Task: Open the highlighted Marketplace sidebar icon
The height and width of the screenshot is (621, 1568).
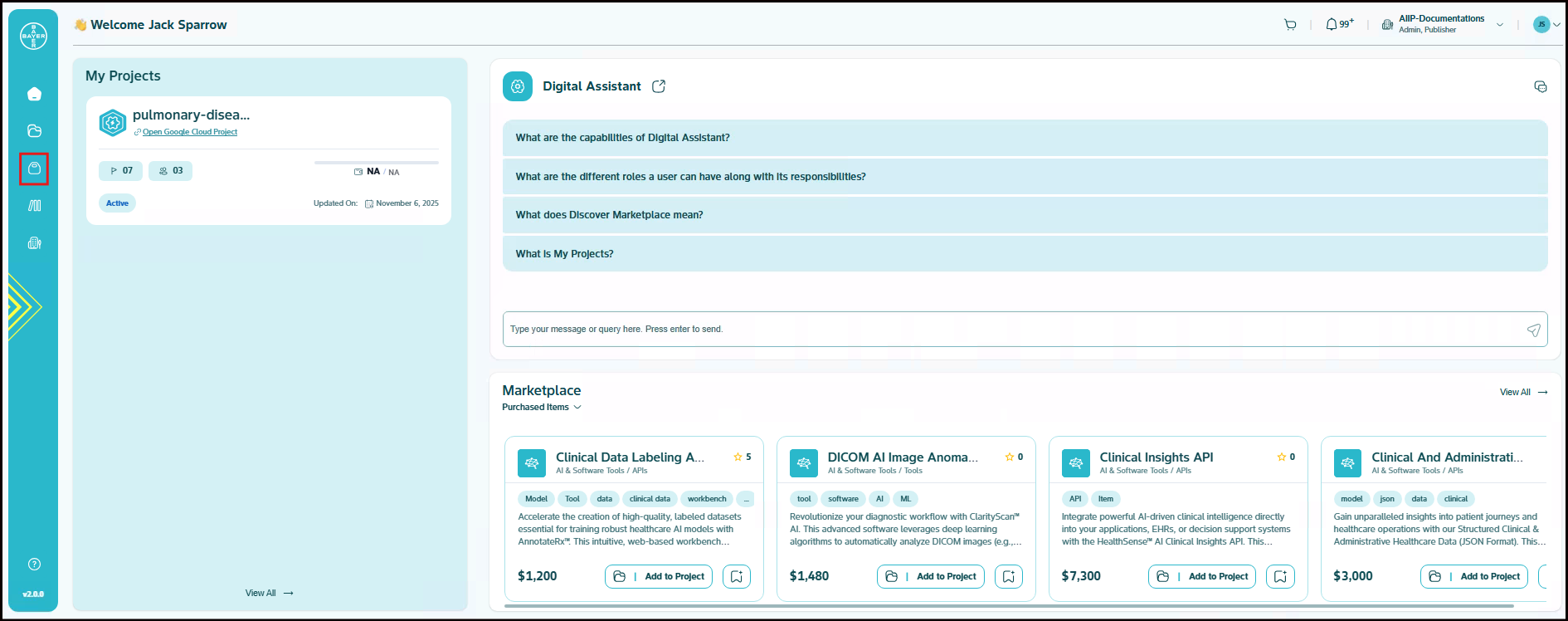Action: (34, 169)
